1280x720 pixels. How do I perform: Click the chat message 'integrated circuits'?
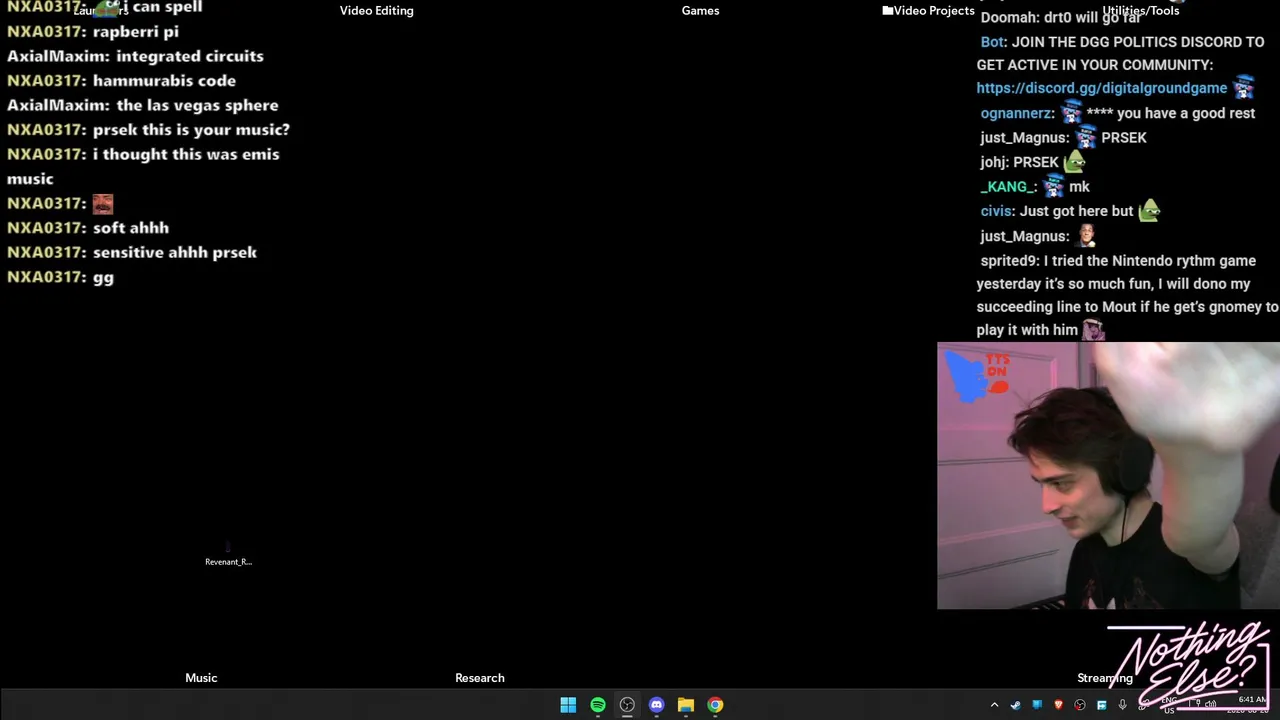tap(190, 56)
